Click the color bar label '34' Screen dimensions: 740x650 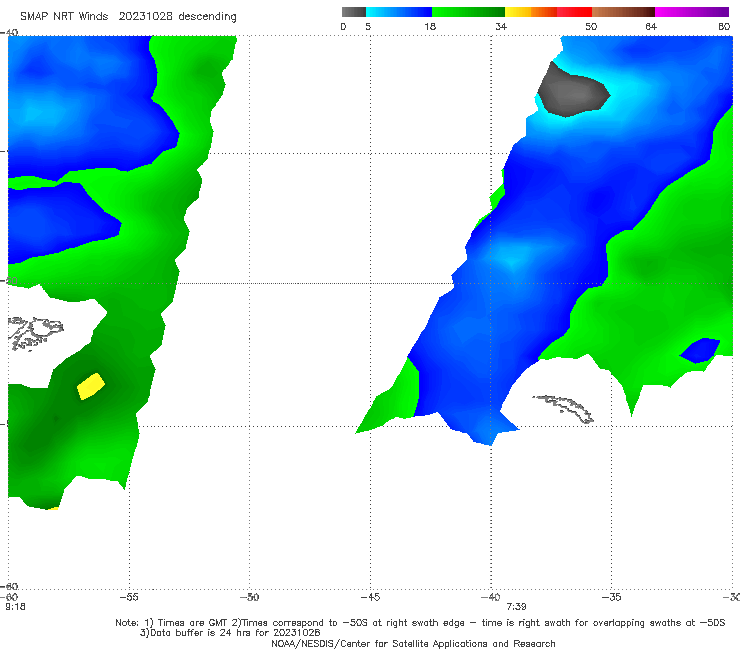point(501,27)
